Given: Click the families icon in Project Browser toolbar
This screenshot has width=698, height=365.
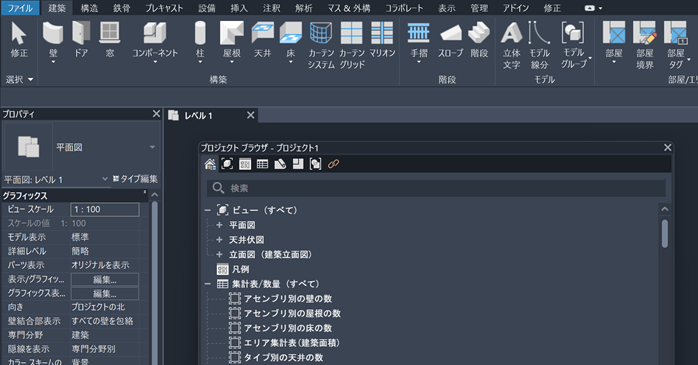Looking at the screenshot, I should pos(298,164).
